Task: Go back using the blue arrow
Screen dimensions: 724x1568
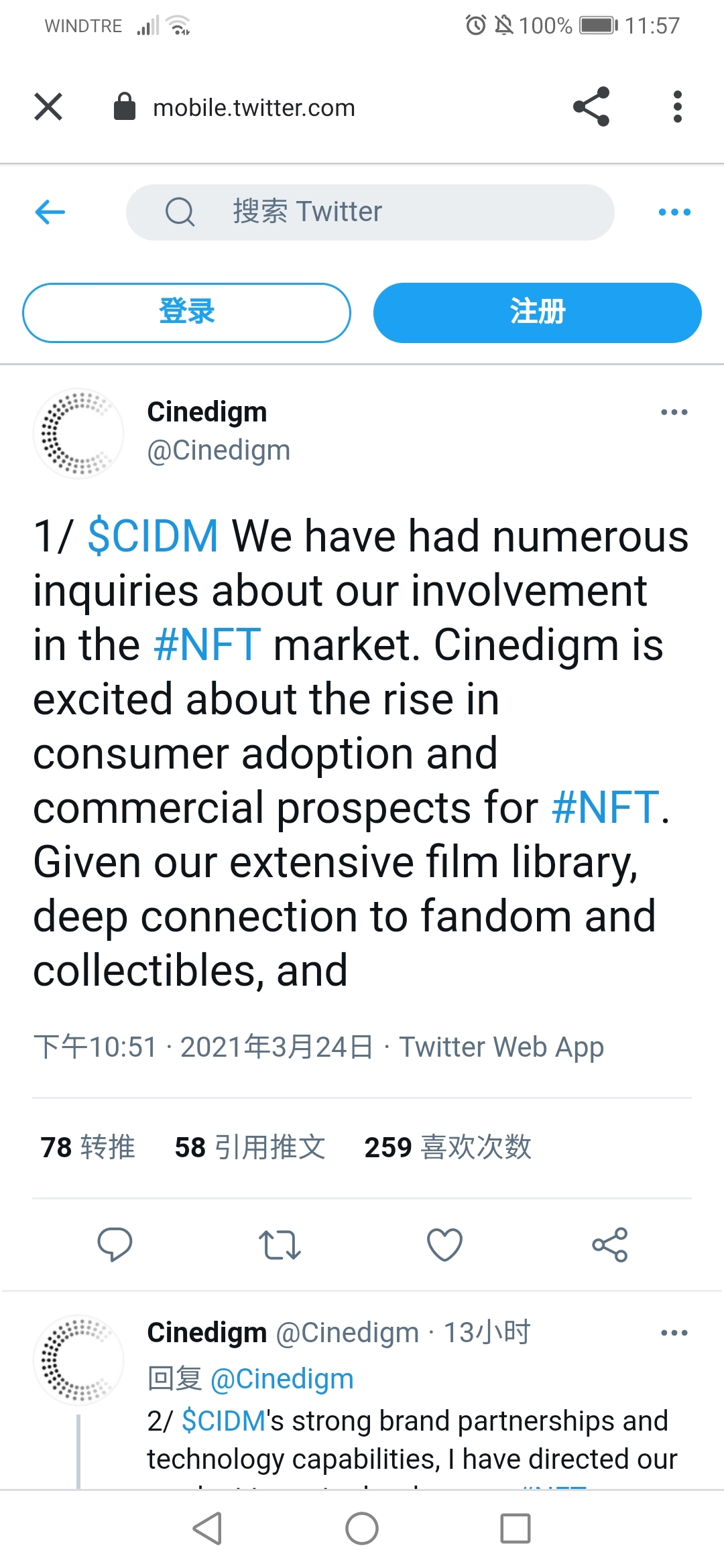Action: tap(50, 212)
